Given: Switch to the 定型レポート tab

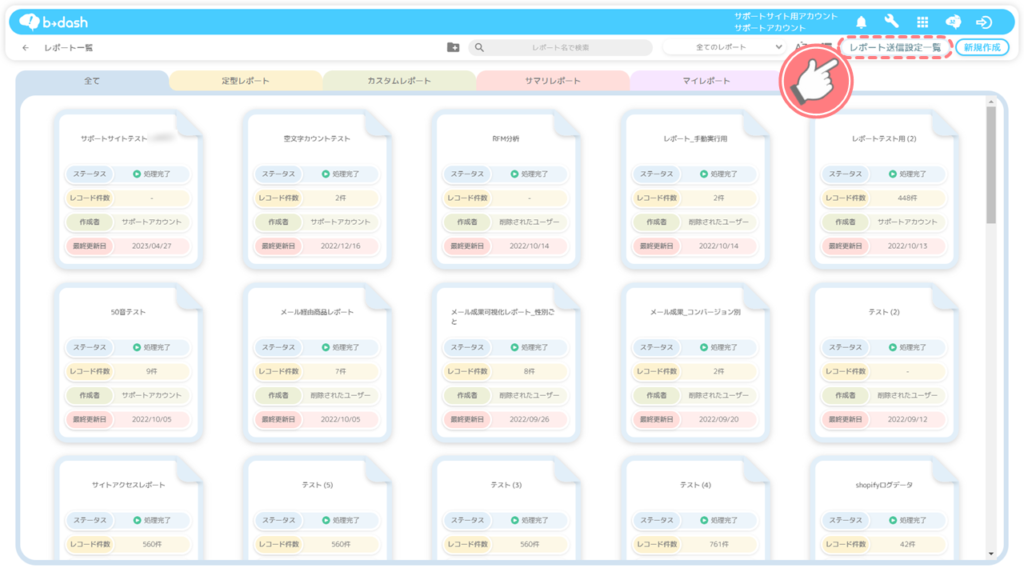Looking at the screenshot, I should pos(246,81).
